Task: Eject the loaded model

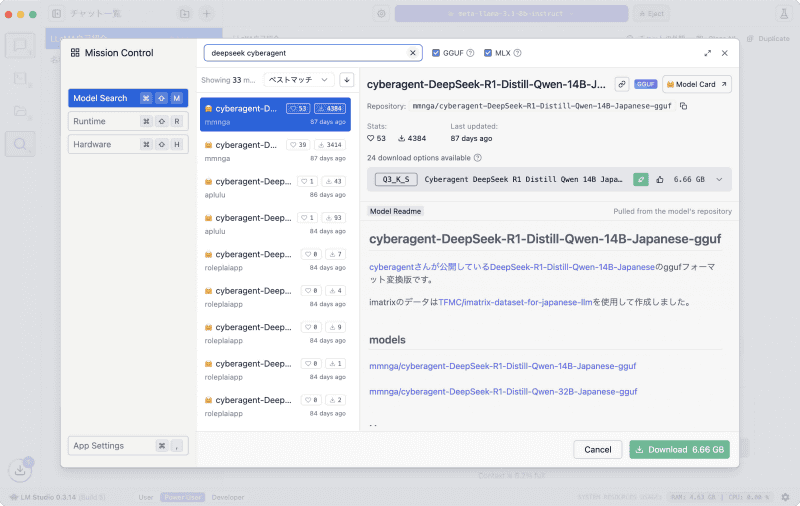Action: (x=652, y=14)
